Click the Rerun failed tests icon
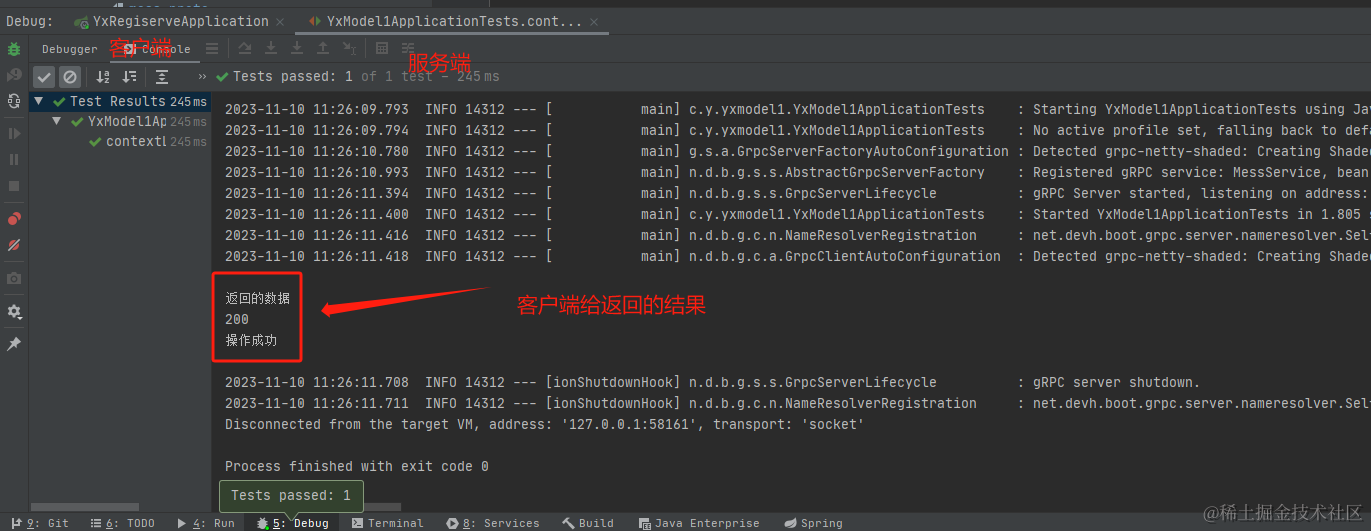This screenshot has width=1371, height=531. pyautogui.click(x=14, y=75)
